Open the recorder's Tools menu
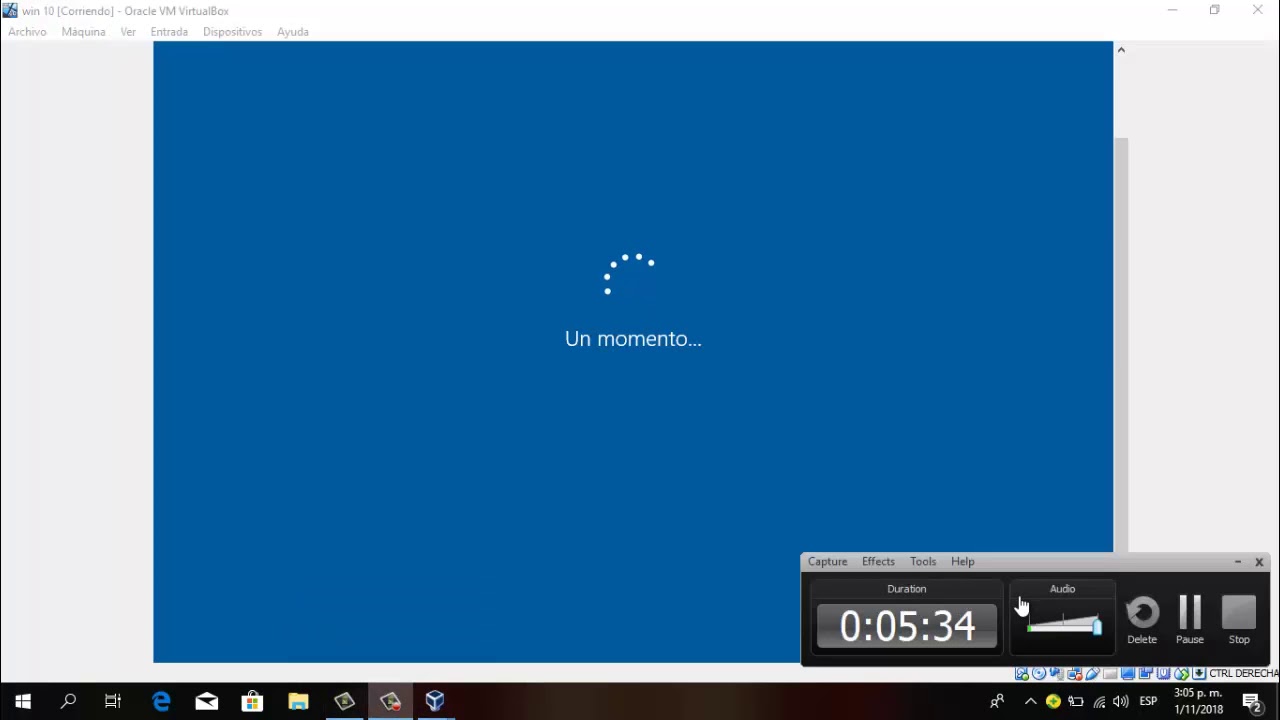1280x720 pixels. point(923,562)
